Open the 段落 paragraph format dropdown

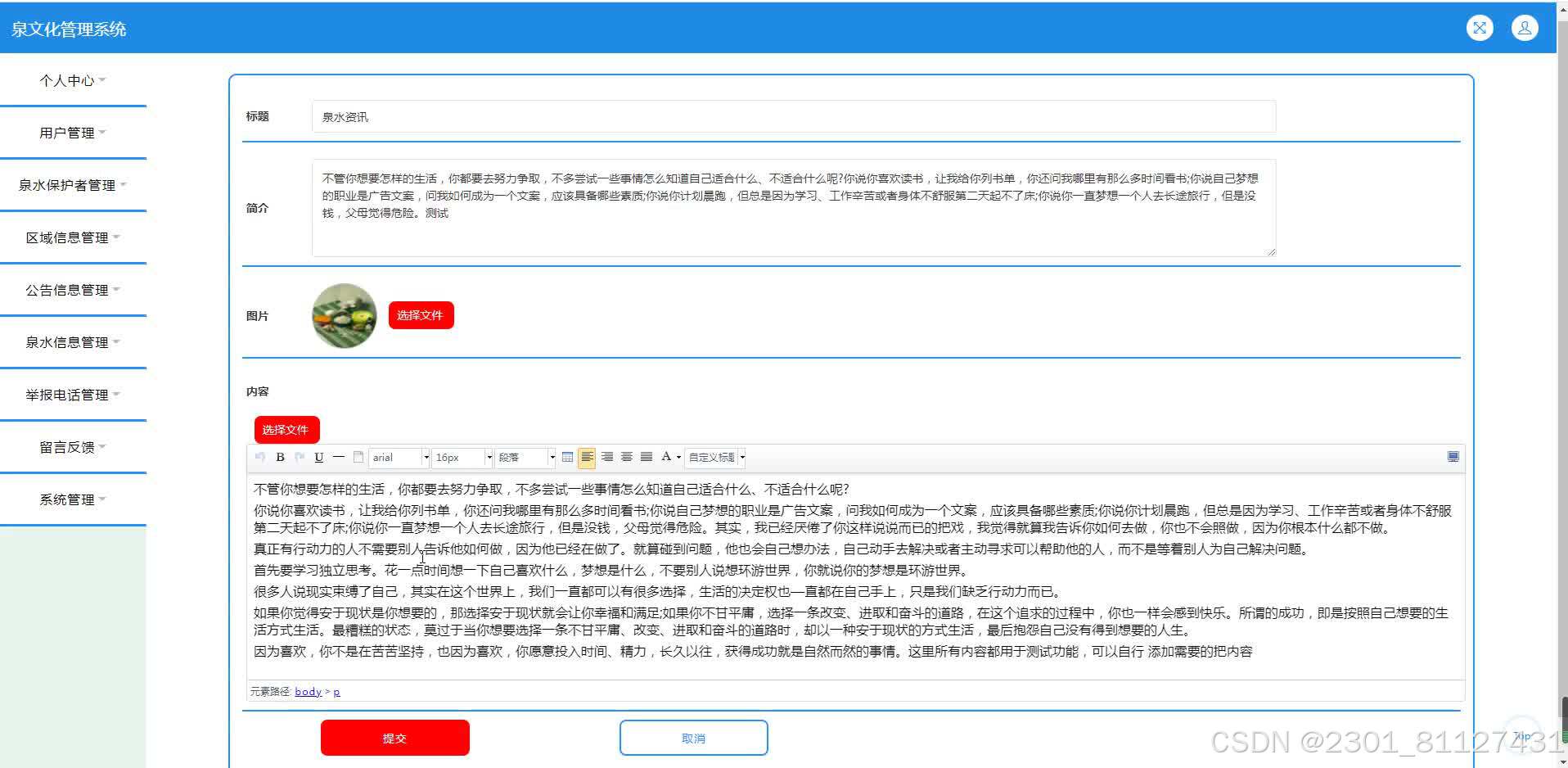526,457
